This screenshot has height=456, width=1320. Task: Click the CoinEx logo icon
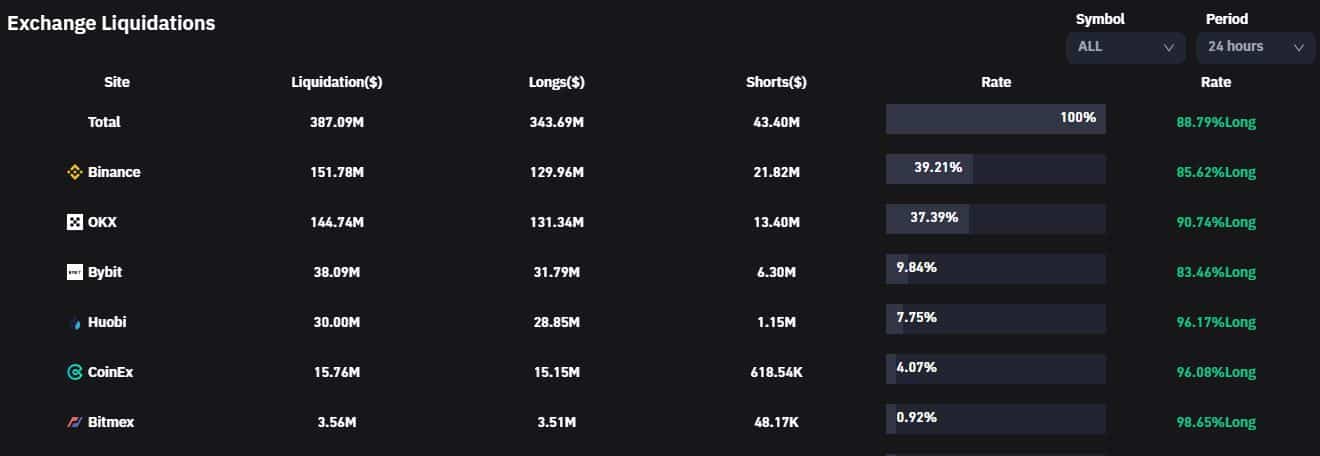pos(74,372)
